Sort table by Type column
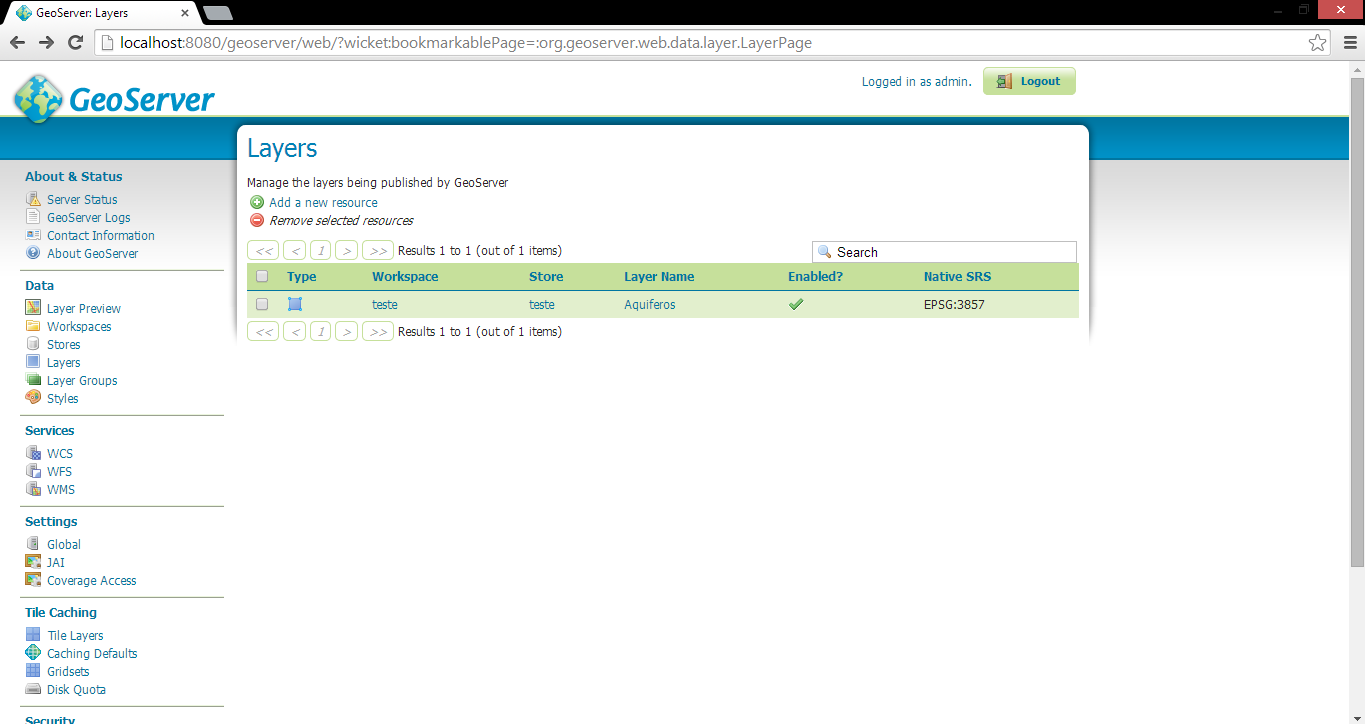The width and height of the screenshot is (1365, 724). point(301,277)
